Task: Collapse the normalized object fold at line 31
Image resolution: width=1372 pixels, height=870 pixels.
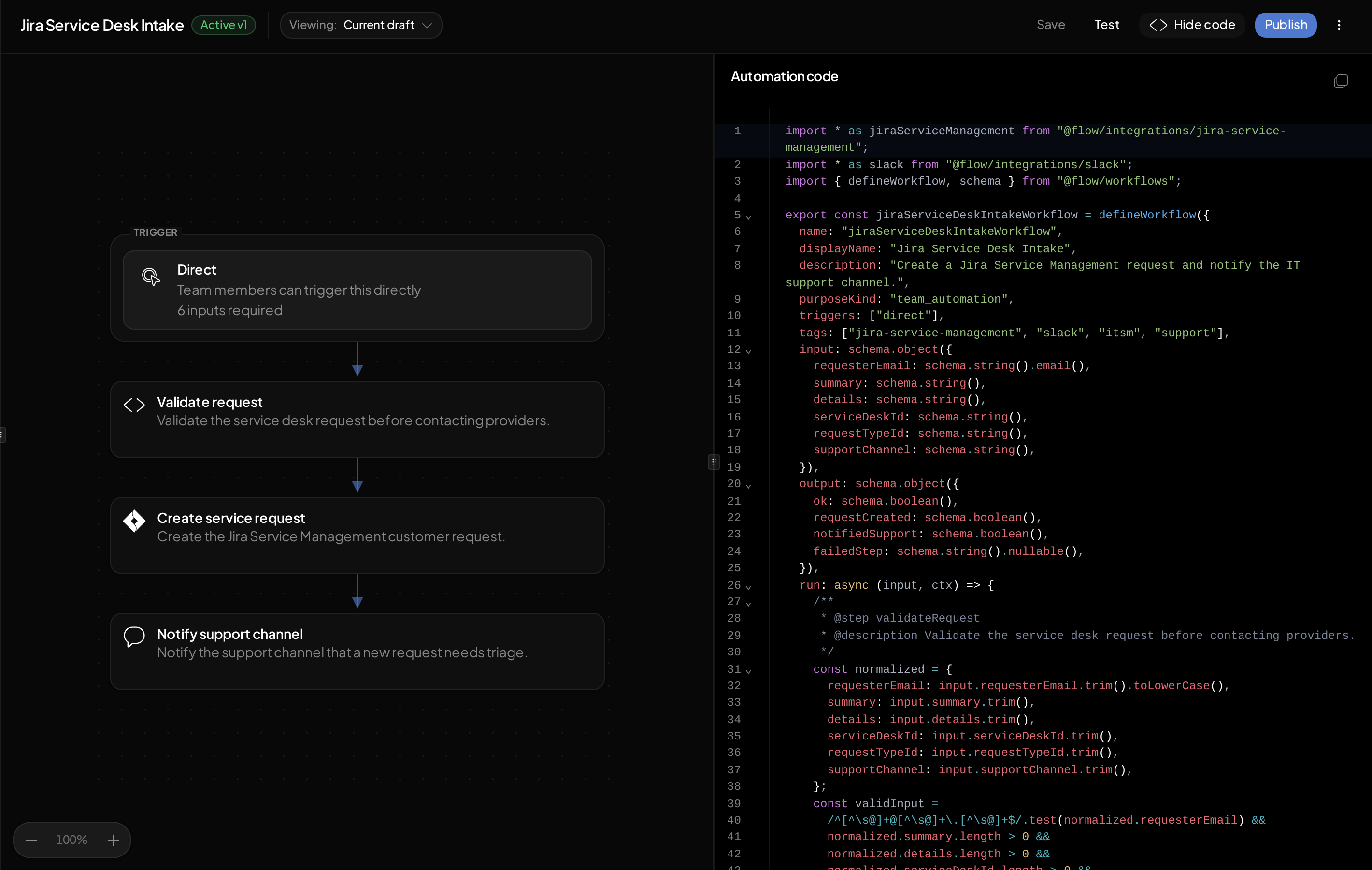Action: pyautogui.click(x=749, y=671)
